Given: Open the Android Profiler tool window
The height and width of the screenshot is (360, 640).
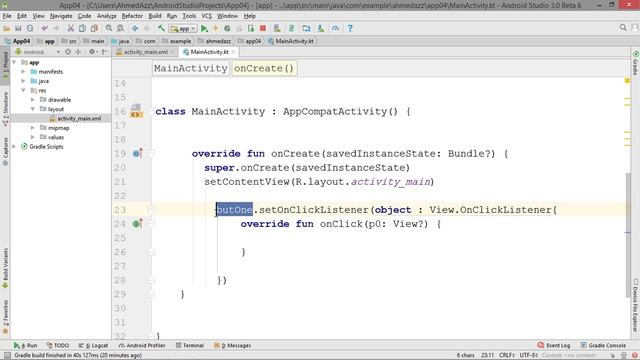Looking at the screenshot, I should coord(142,345).
